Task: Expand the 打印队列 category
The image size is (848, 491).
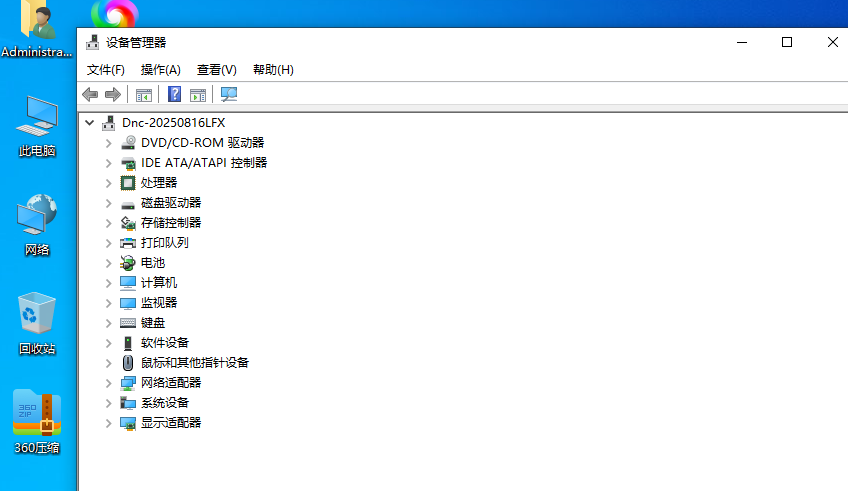Action: coord(108,243)
